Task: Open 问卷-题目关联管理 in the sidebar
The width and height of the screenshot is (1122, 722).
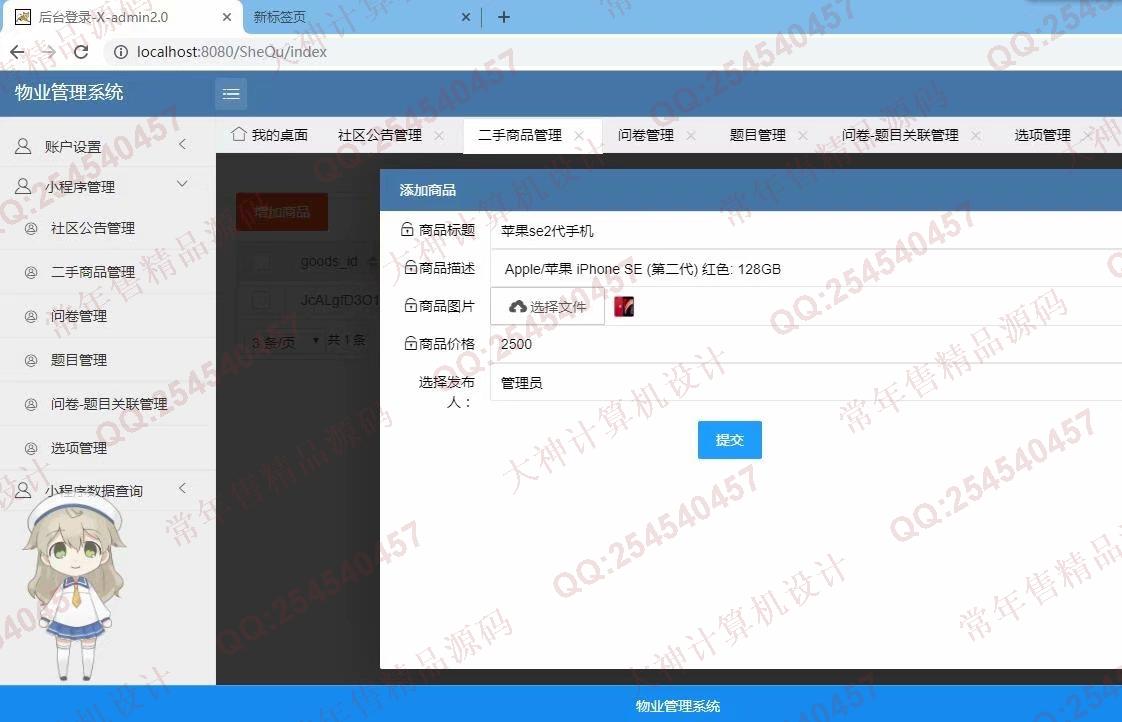Action: (109, 404)
